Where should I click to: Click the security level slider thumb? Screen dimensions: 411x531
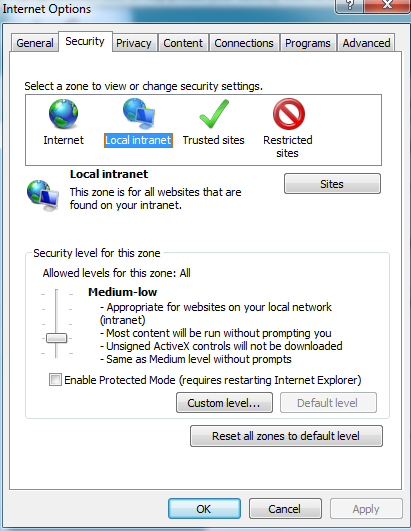[x=57, y=338]
